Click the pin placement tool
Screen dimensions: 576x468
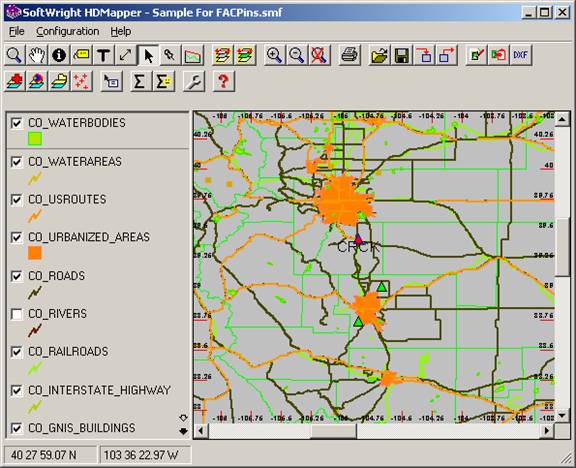(169, 55)
